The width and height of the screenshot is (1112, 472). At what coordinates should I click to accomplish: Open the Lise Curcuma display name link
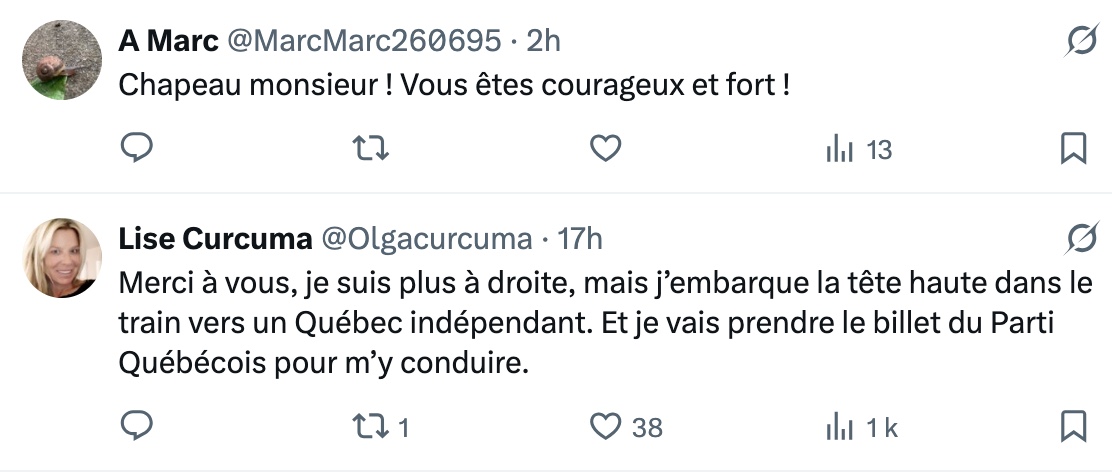click(213, 240)
